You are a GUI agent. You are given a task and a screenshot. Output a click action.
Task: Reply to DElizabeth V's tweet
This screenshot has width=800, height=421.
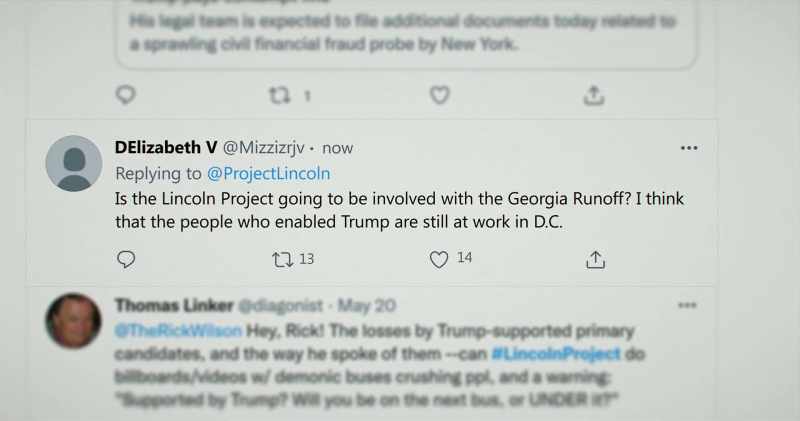pyautogui.click(x=126, y=259)
